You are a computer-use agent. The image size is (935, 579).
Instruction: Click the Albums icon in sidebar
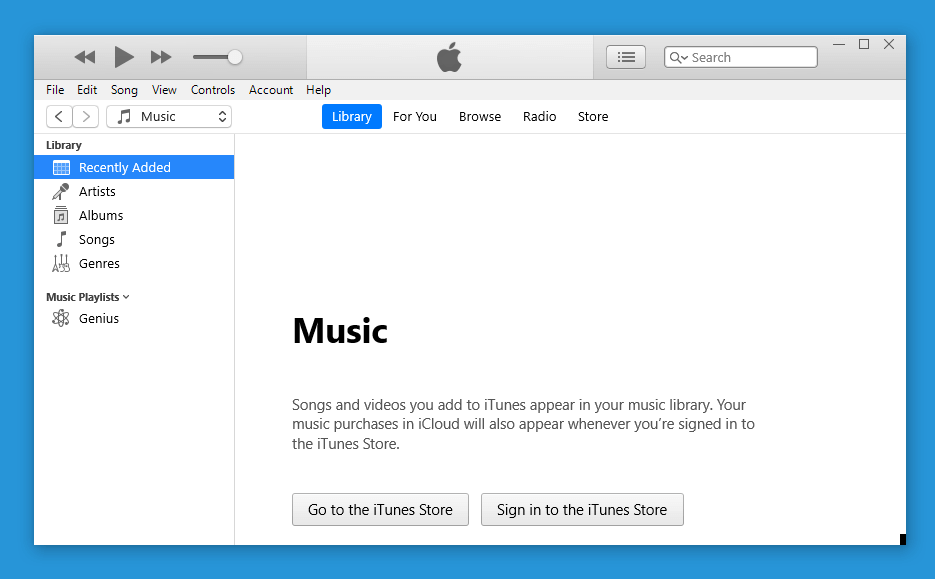point(61,215)
